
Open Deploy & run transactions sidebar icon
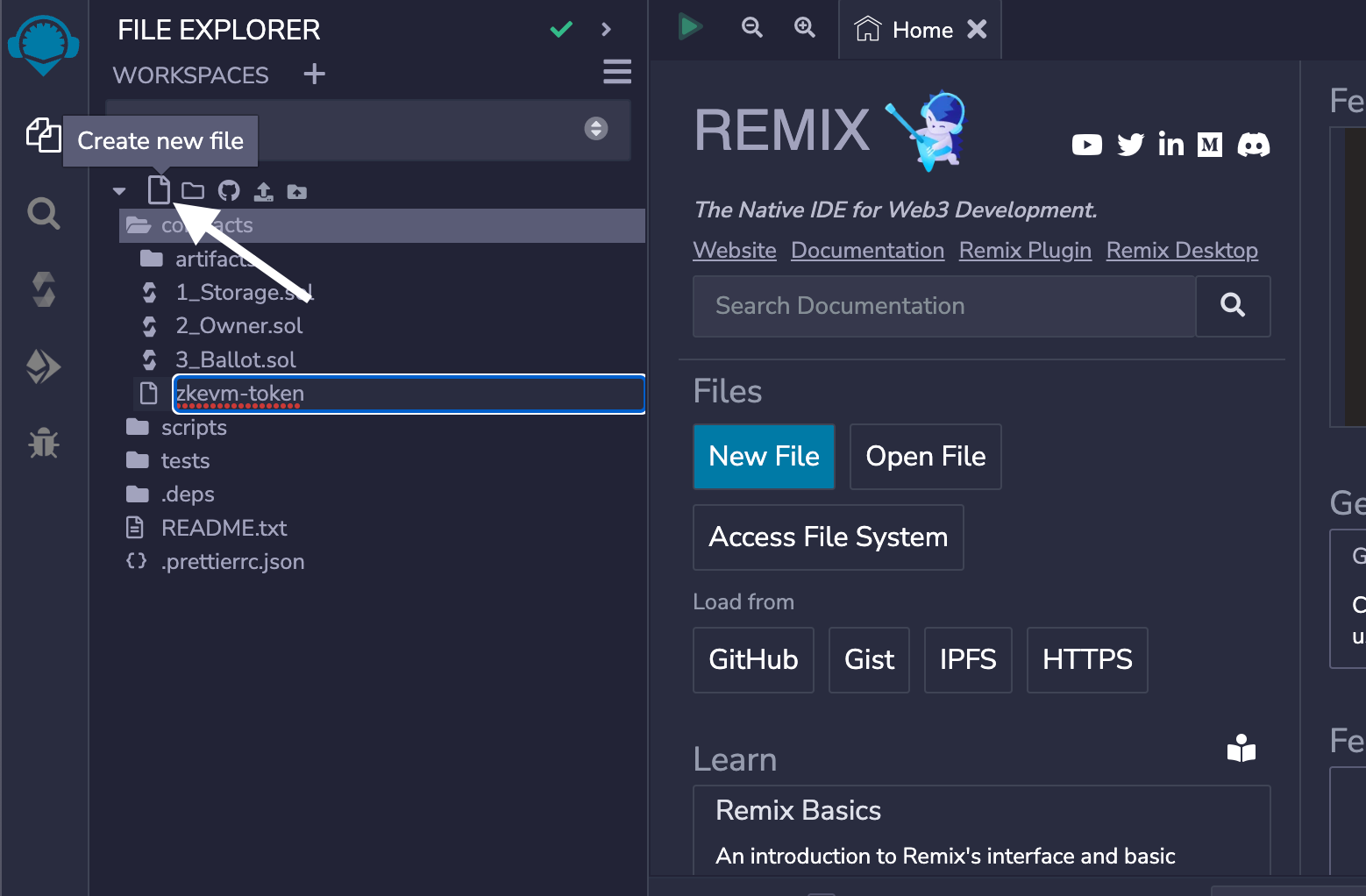tap(43, 366)
